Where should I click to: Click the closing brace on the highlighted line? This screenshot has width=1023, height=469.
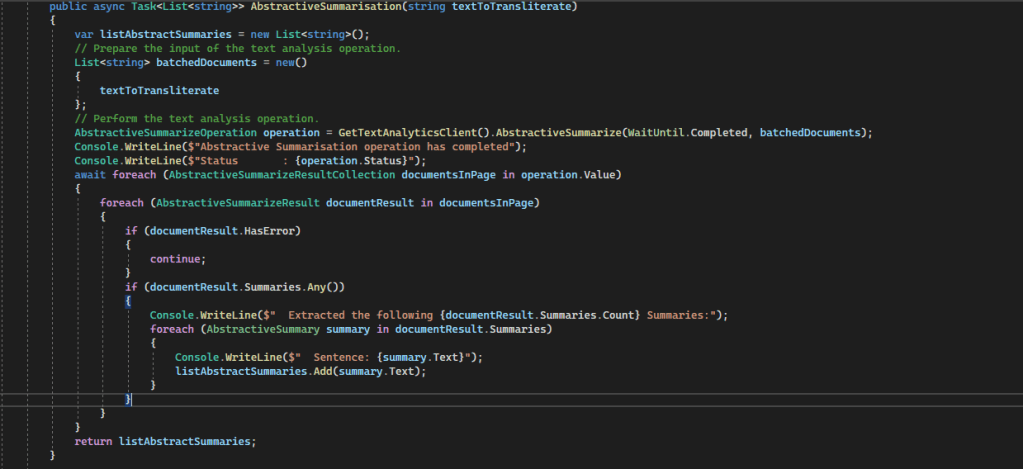point(128,400)
